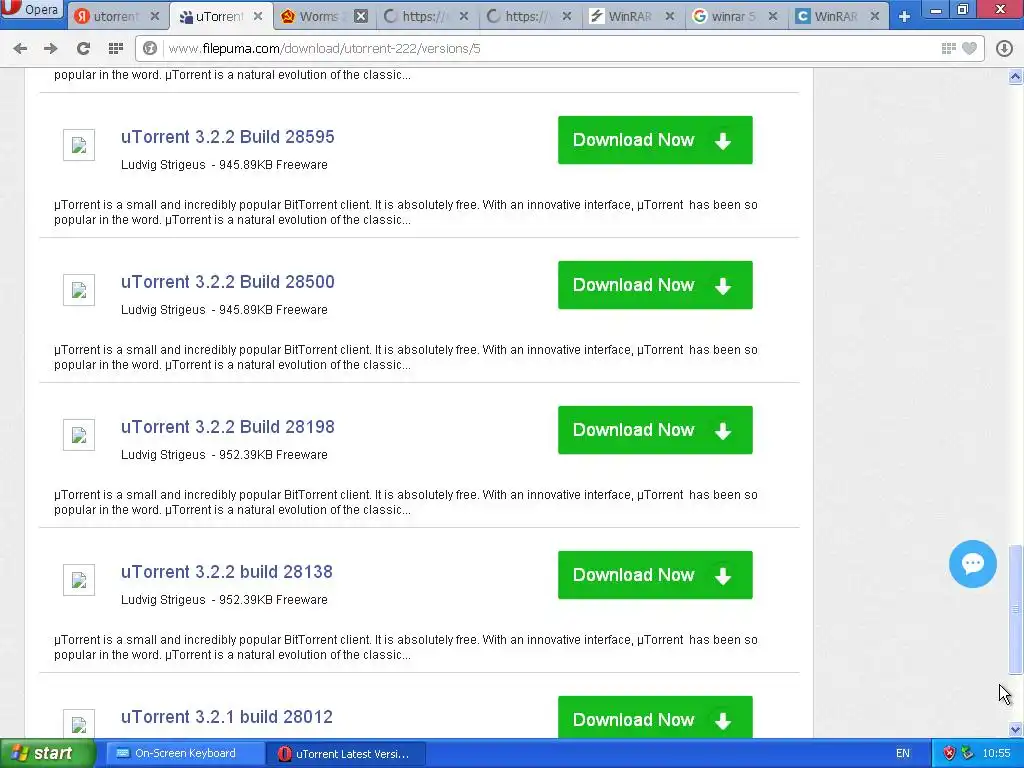
Task: Close the Yandex utorrent tab
Action: (155, 16)
